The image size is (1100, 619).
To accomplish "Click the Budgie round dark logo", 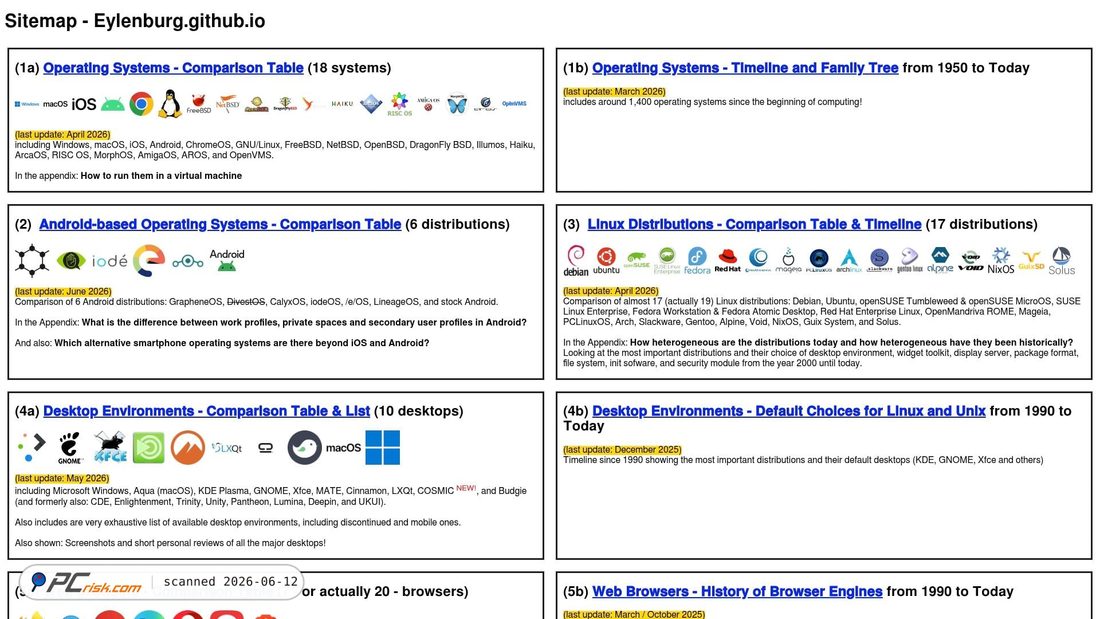I will pyautogui.click(x=304, y=447).
